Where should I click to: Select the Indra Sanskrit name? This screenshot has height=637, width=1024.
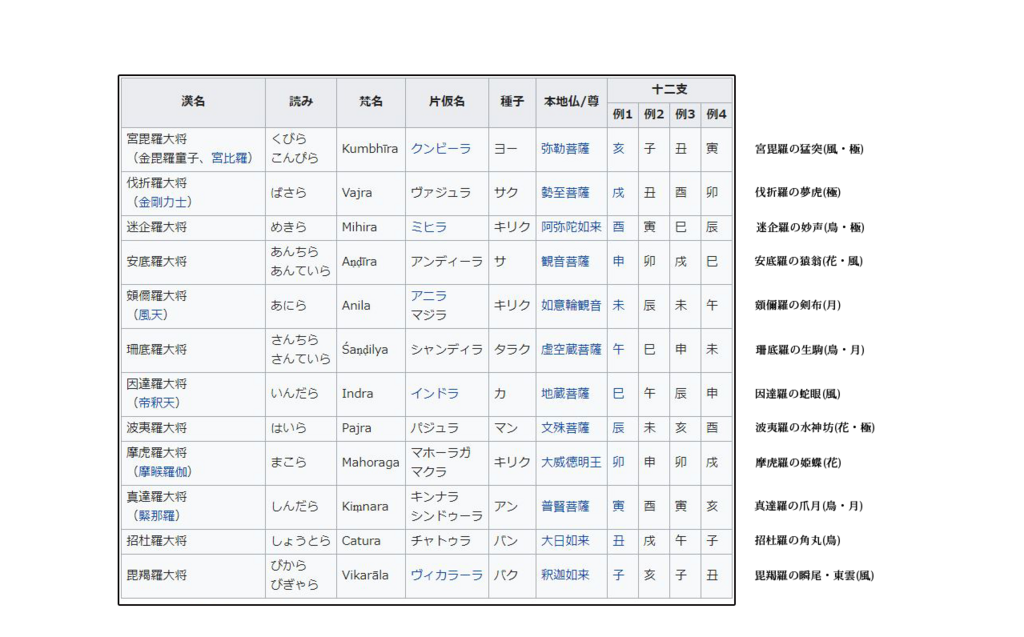click(x=357, y=393)
